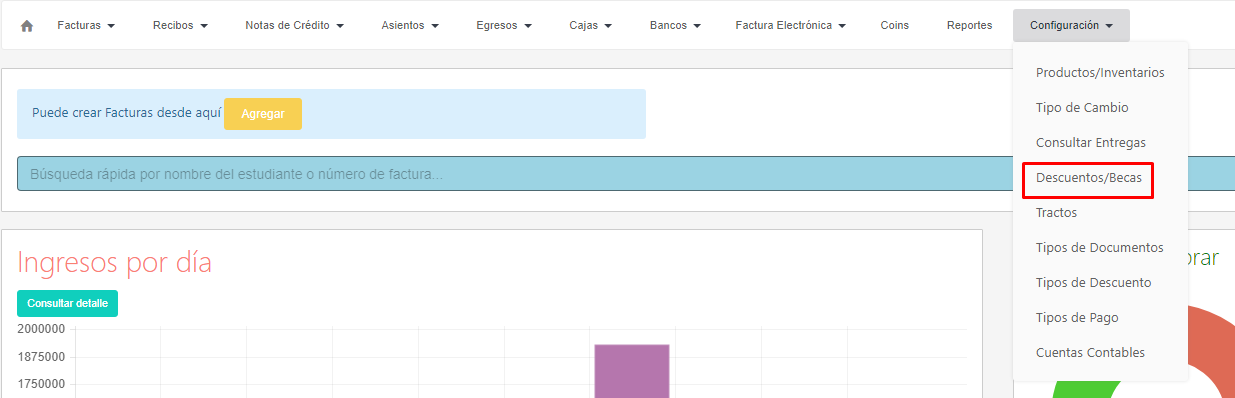Expand the Recibos dropdown

coord(180,26)
